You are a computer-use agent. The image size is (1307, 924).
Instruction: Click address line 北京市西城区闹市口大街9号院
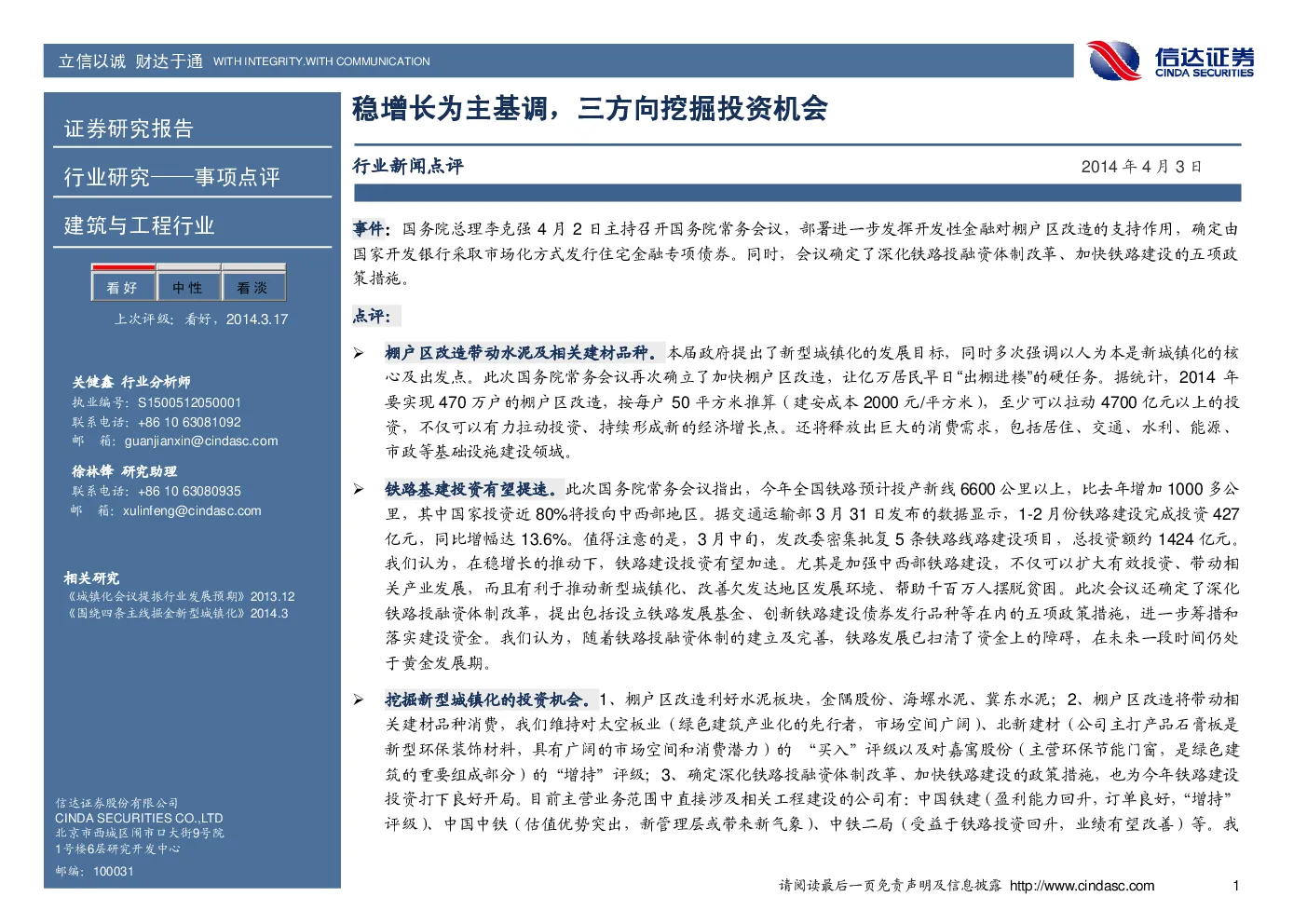click(x=140, y=833)
